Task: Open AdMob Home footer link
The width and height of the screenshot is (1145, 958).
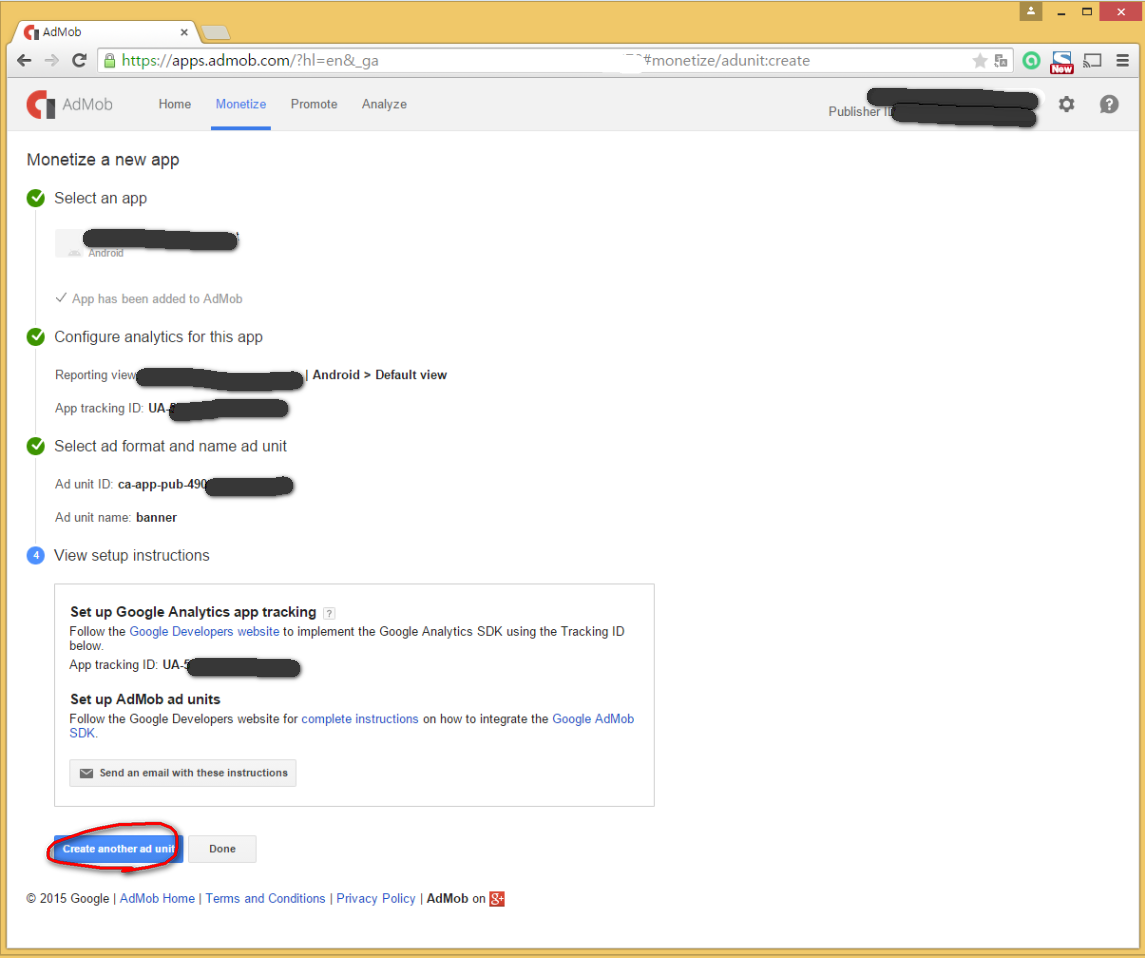Action: (157, 899)
